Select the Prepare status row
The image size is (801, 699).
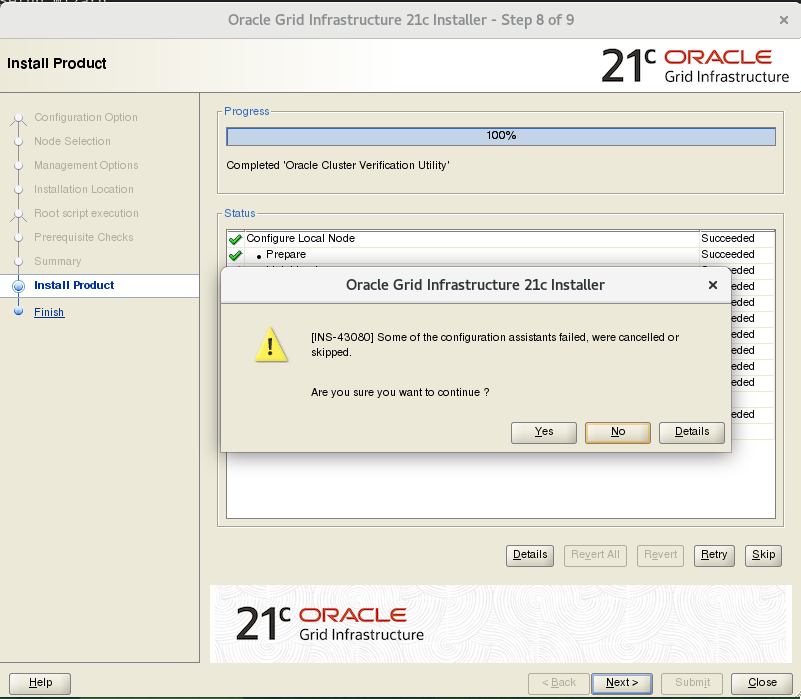coord(501,254)
